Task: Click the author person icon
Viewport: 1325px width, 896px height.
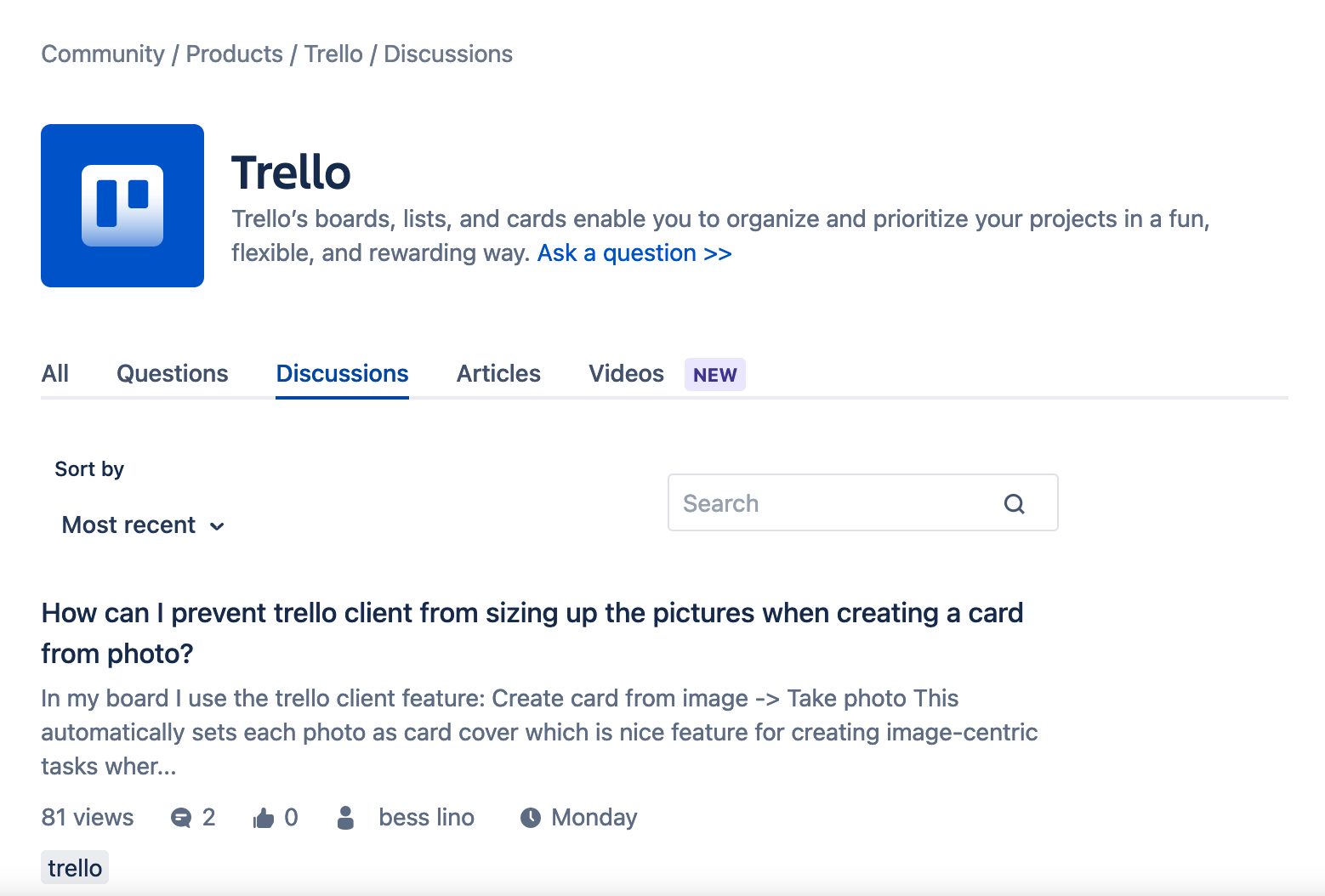Action: (x=345, y=818)
